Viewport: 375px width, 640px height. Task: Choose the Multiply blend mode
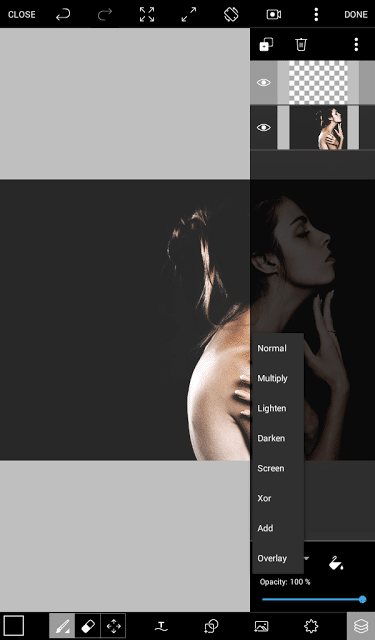coord(272,378)
